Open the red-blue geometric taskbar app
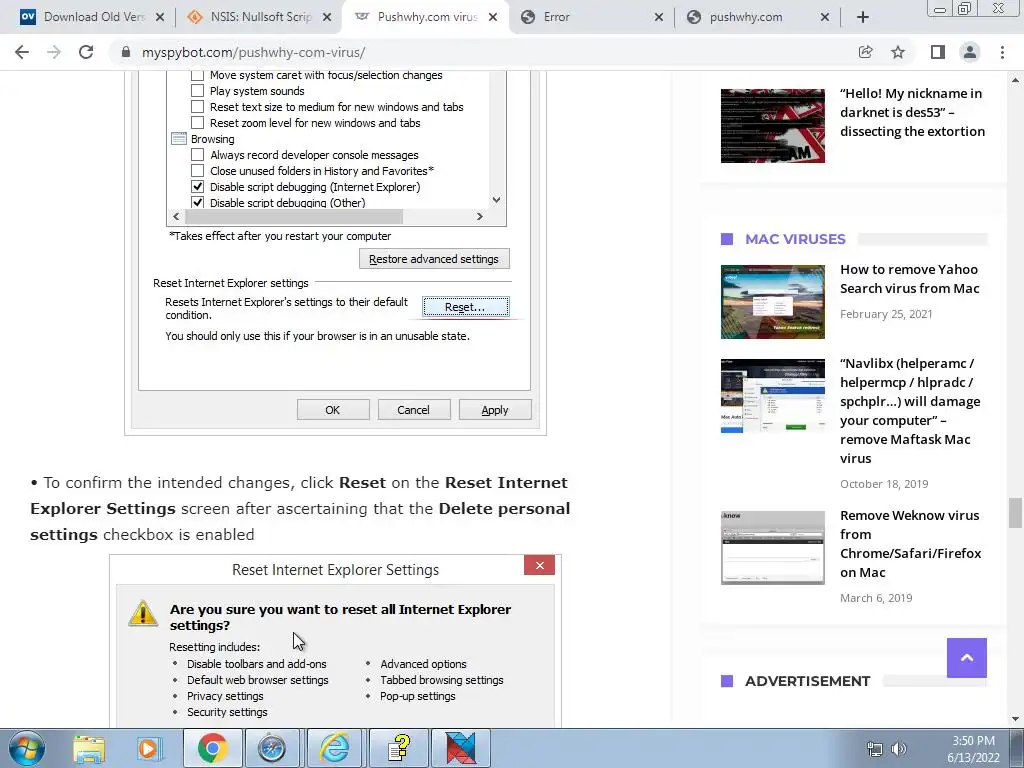This screenshot has width=1024, height=768. point(460,748)
